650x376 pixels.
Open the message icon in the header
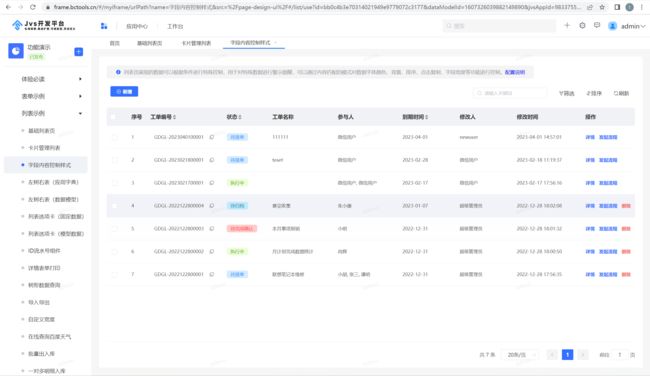click(x=597, y=25)
